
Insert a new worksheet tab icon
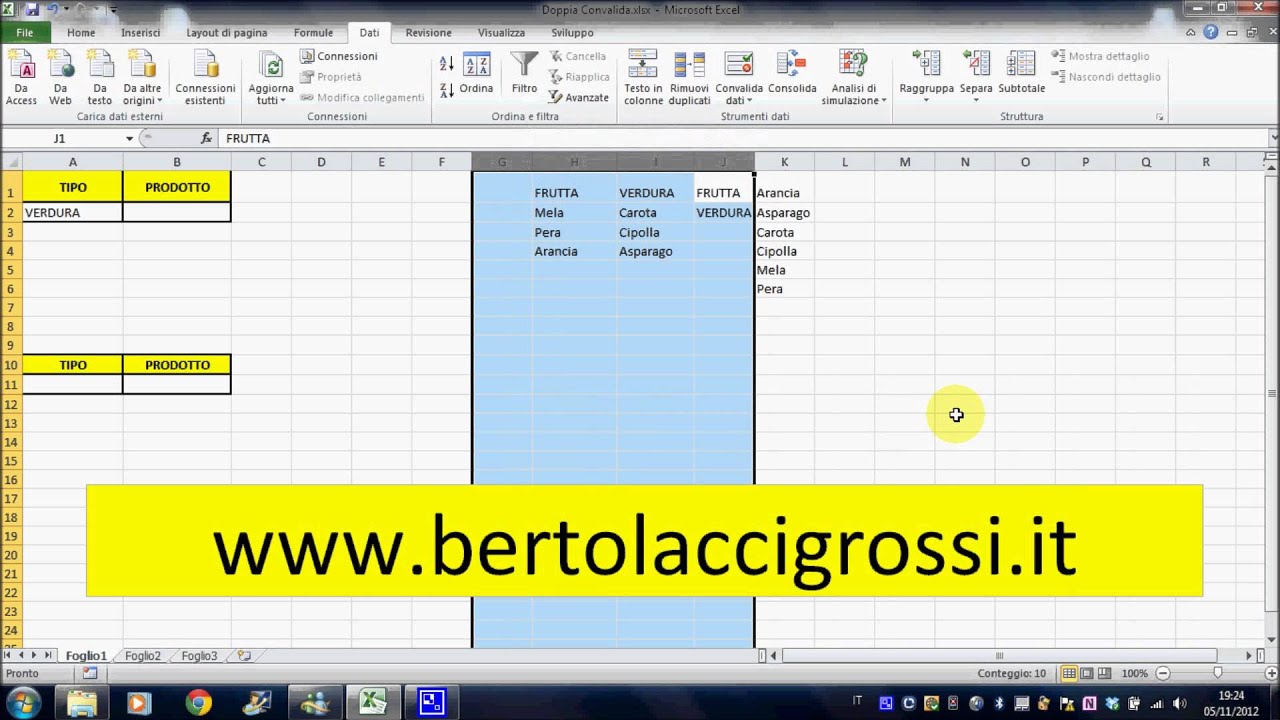[x=244, y=656]
